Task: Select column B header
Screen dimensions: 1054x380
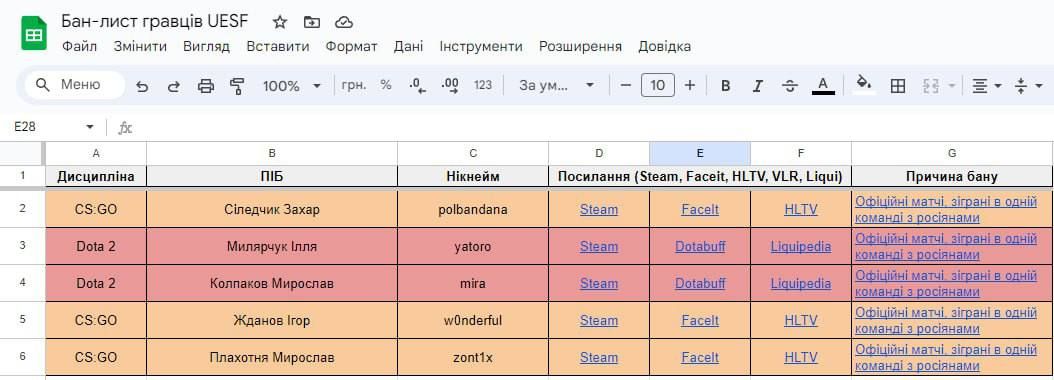Action: coord(272,153)
